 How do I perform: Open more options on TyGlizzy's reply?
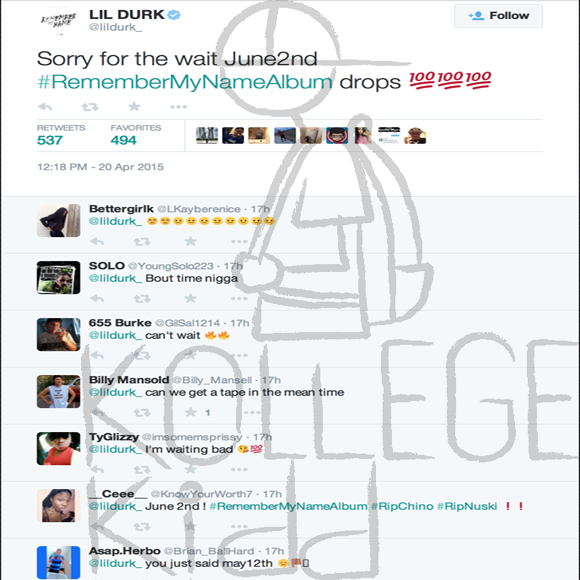pyautogui.click(x=239, y=469)
